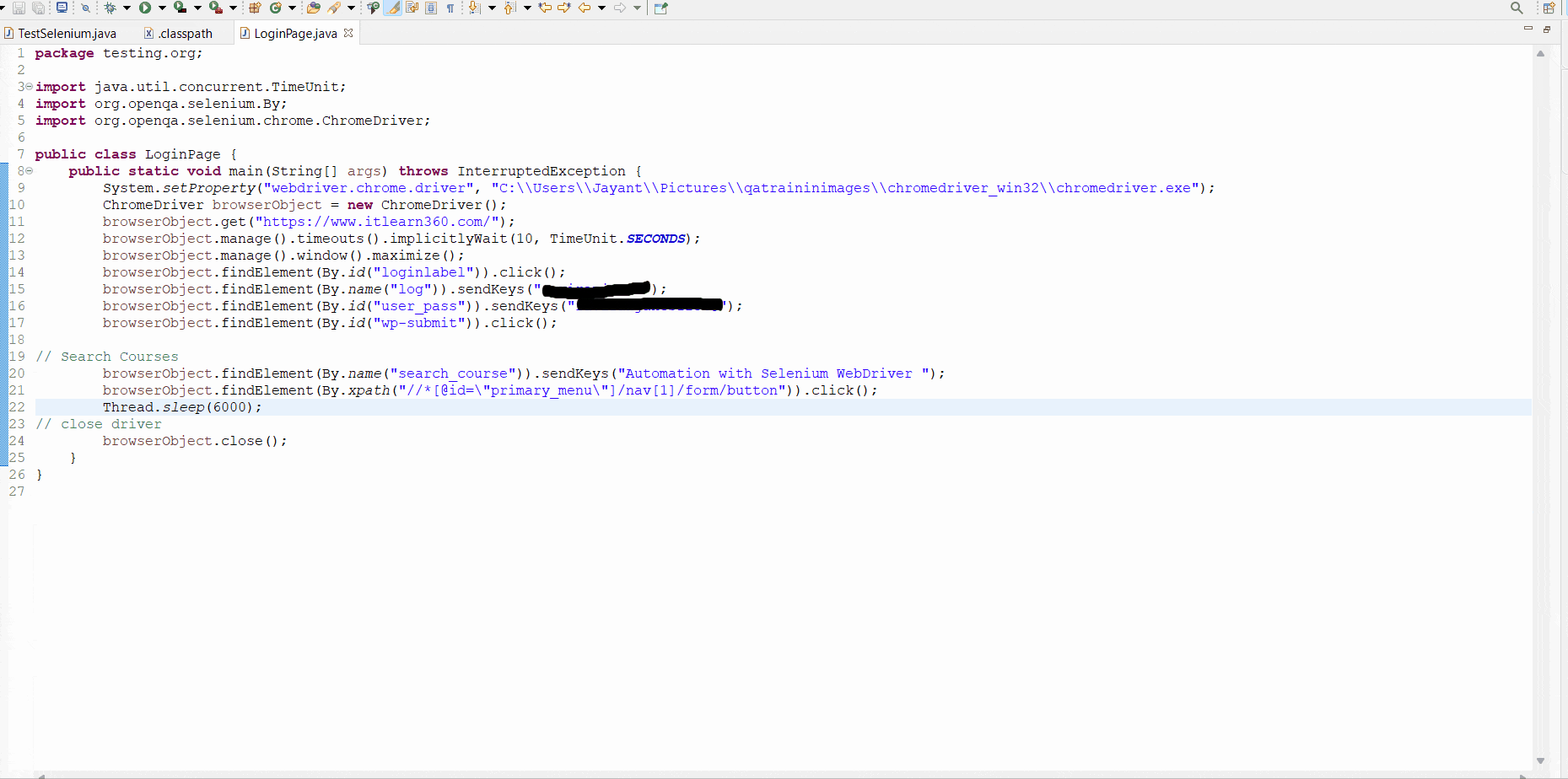1568x779 pixels.
Task: Click the '// Search Courses' comment
Action: coord(106,357)
